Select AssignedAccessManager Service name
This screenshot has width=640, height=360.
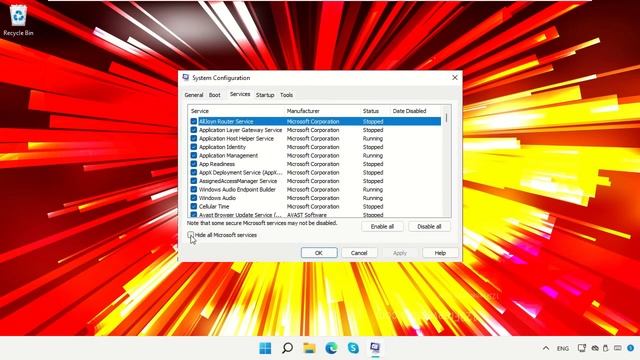pos(238,181)
